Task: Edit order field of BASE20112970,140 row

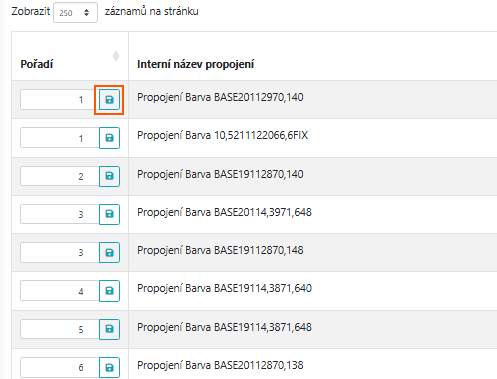Action: click(60, 100)
